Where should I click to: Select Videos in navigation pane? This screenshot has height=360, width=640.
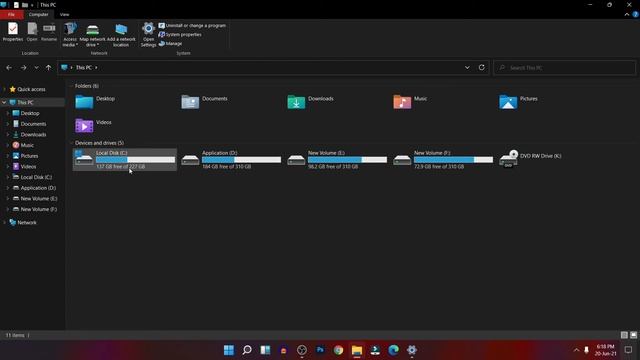[x=28, y=167]
